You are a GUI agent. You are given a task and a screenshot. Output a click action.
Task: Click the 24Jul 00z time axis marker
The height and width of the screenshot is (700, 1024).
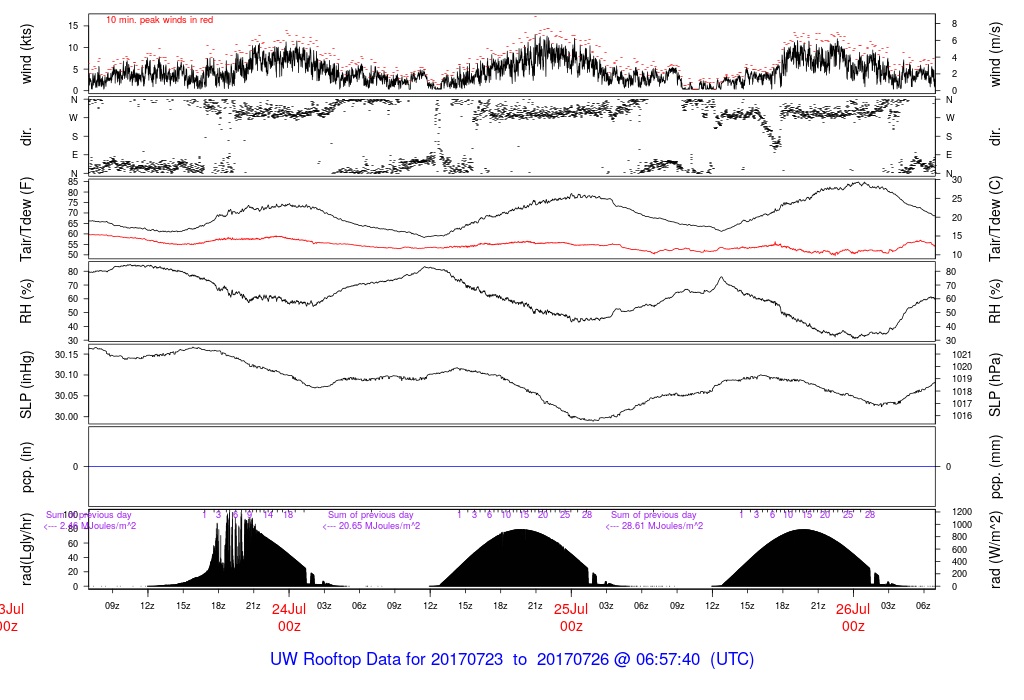tap(289, 618)
